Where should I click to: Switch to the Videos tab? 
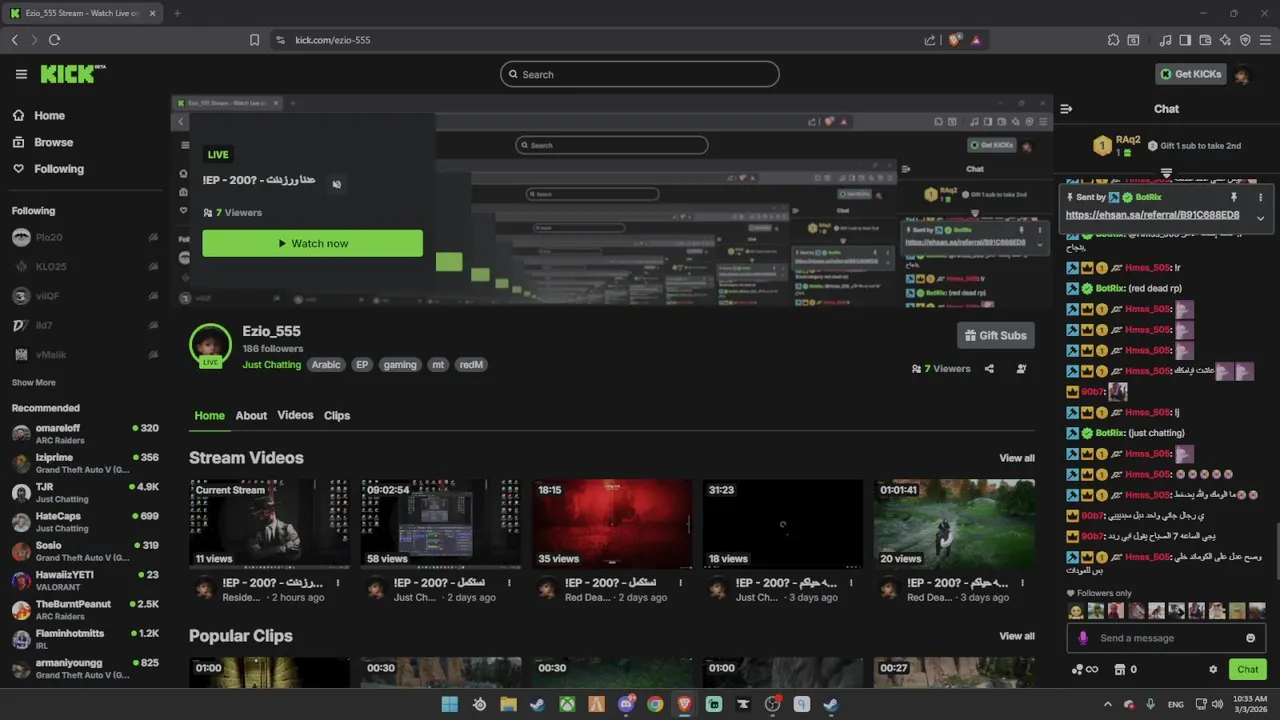(x=295, y=415)
